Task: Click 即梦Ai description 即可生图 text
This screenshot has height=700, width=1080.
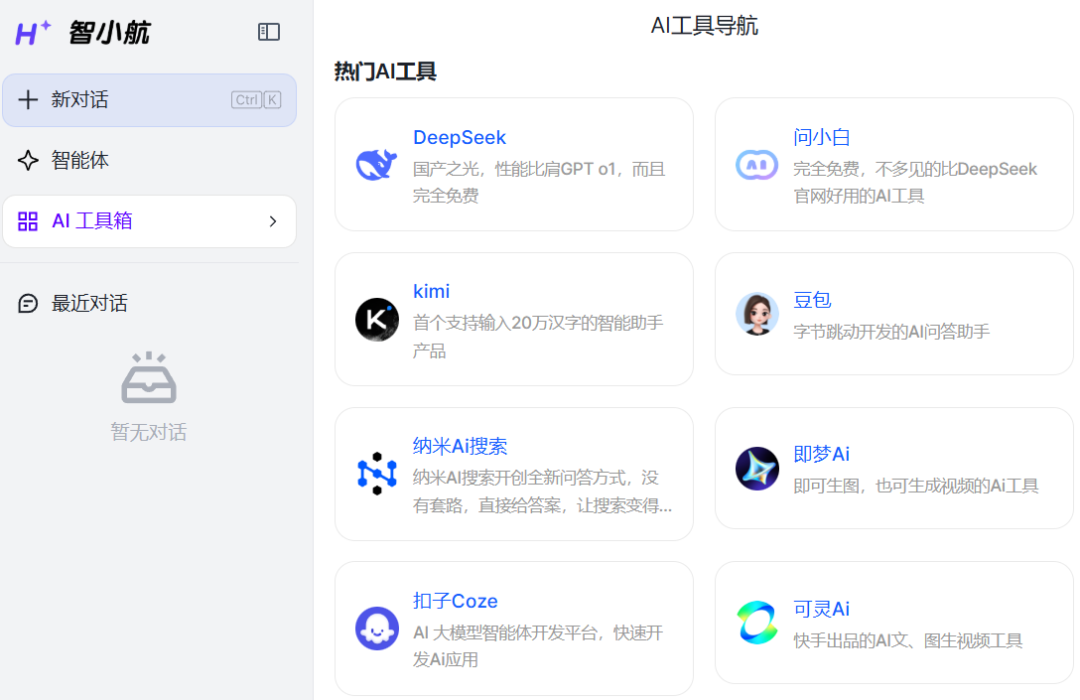Action: [915, 486]
